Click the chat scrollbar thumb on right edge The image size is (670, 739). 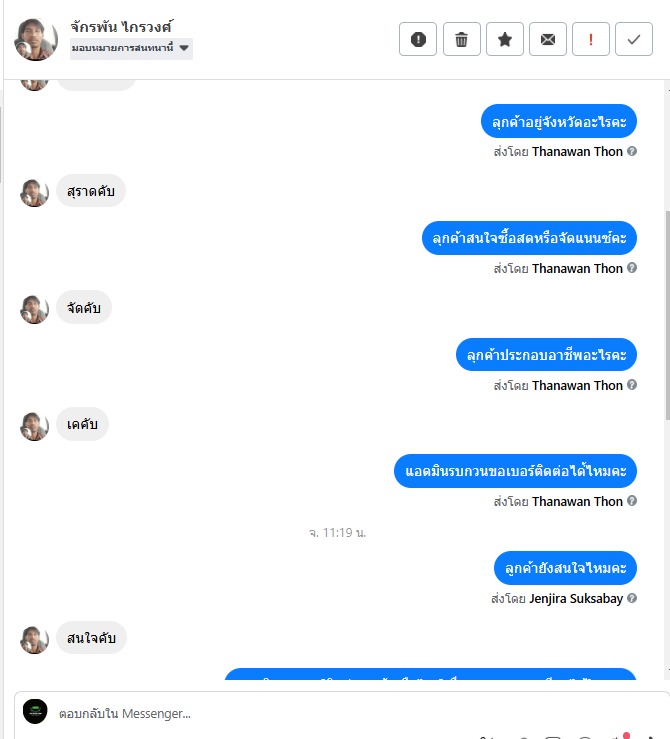(667, 315)
